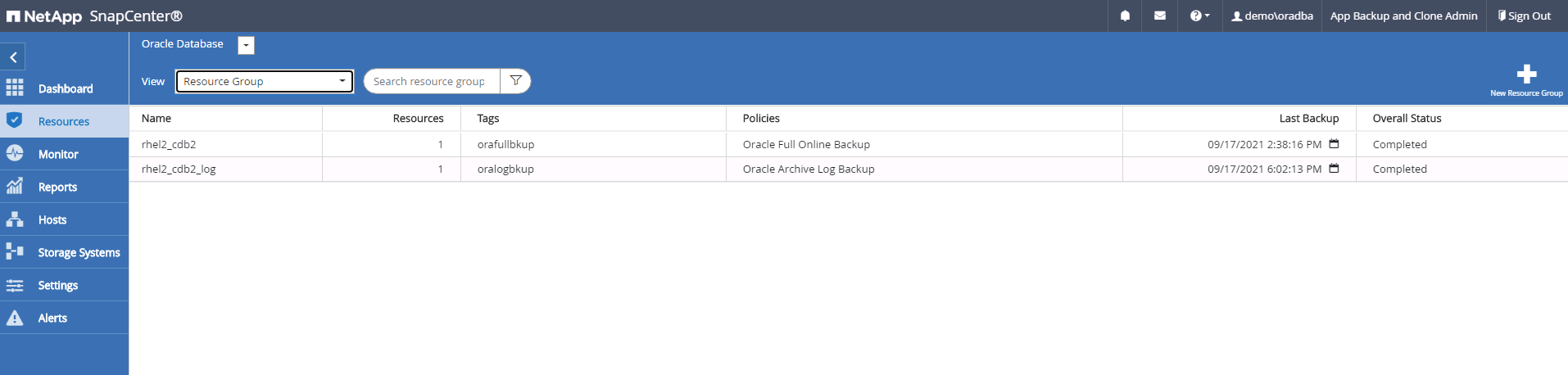Click the 09/17/2021 6:02:13 PM timestamp

pyautogui.click(x=1264, y=169)
